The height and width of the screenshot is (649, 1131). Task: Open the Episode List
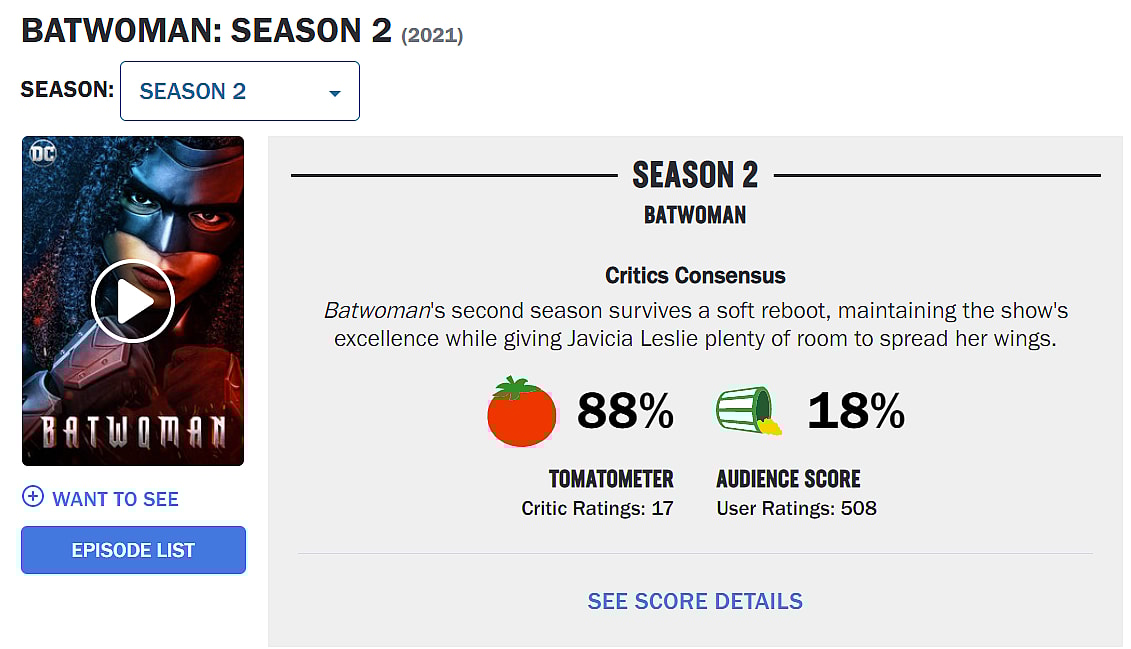pyautogui.click(x=133, y=550)
